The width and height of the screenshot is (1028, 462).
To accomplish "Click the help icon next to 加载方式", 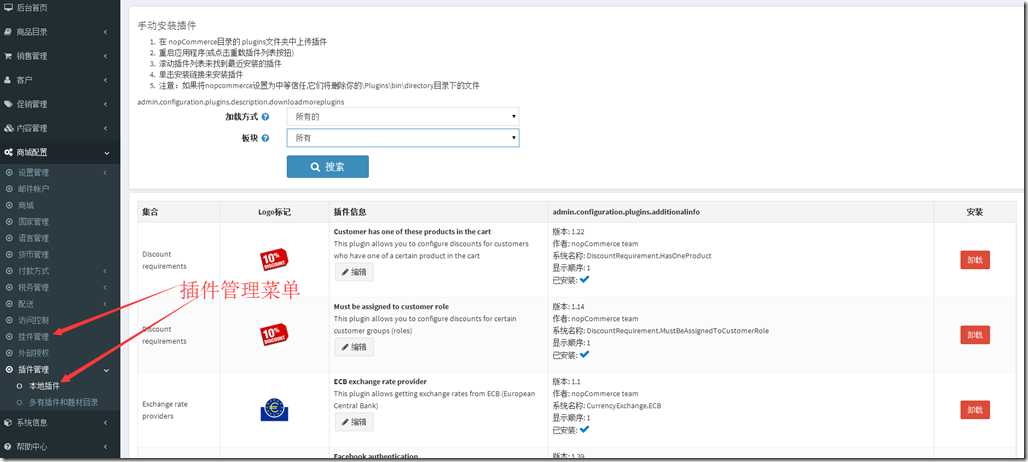I will (265, 117).
